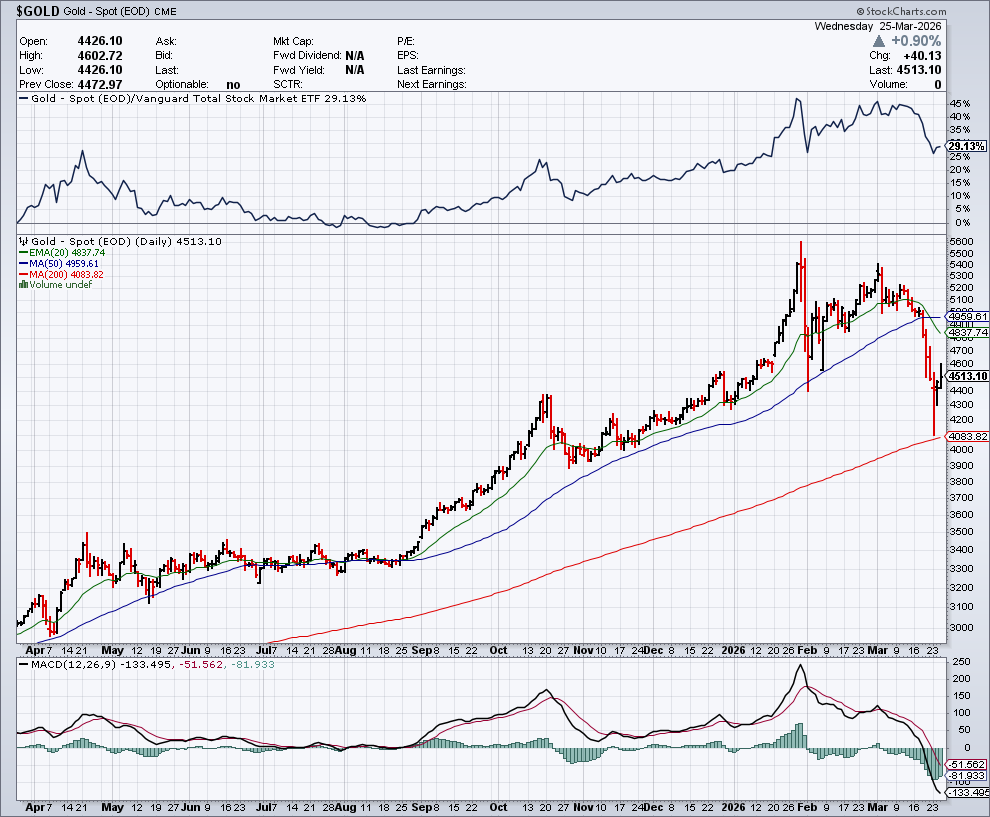This screenshot has height=817, width=990.
Task: Click the red MA(200) legend line marker
Action: [x=23, y=274]
